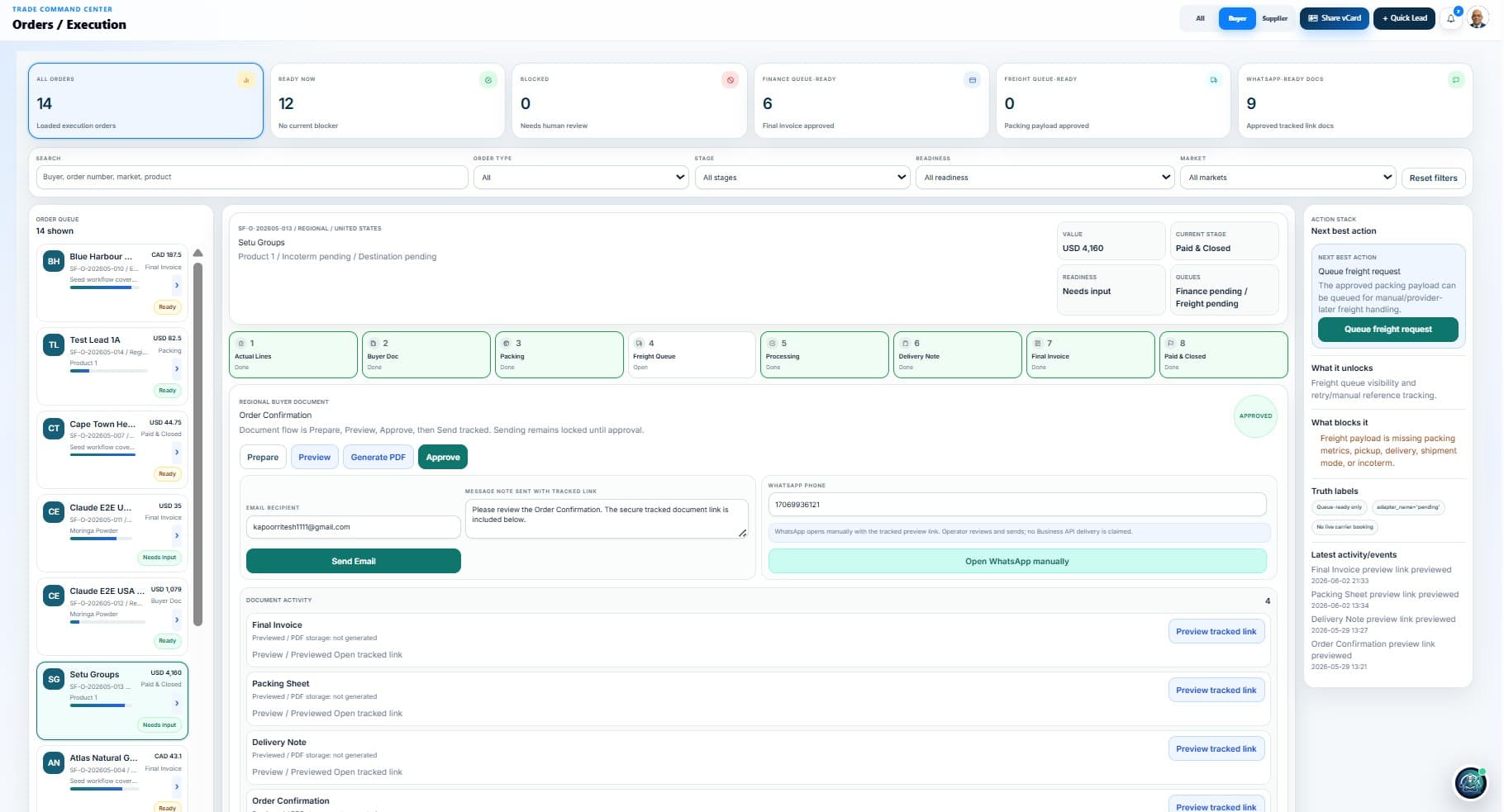Click the AN avatar for Atlas Natural
The height and width of the screenshot is (812, 1504).
[54, 762]
